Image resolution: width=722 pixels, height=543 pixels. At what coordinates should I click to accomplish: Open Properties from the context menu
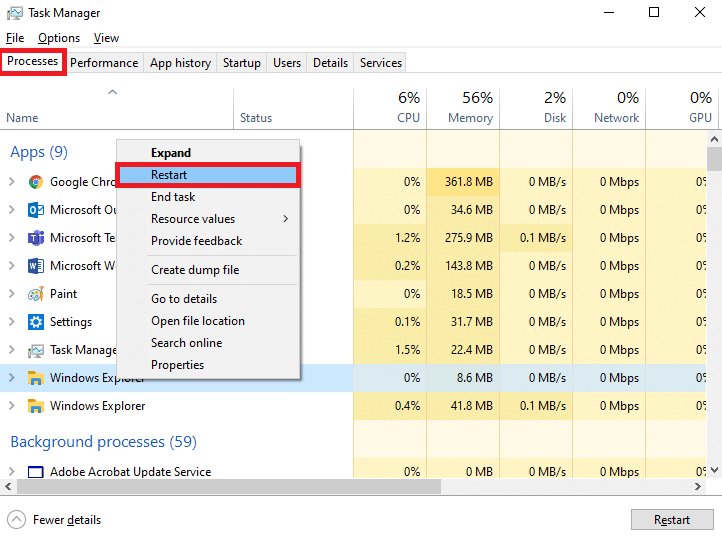[x=208, y=365]
